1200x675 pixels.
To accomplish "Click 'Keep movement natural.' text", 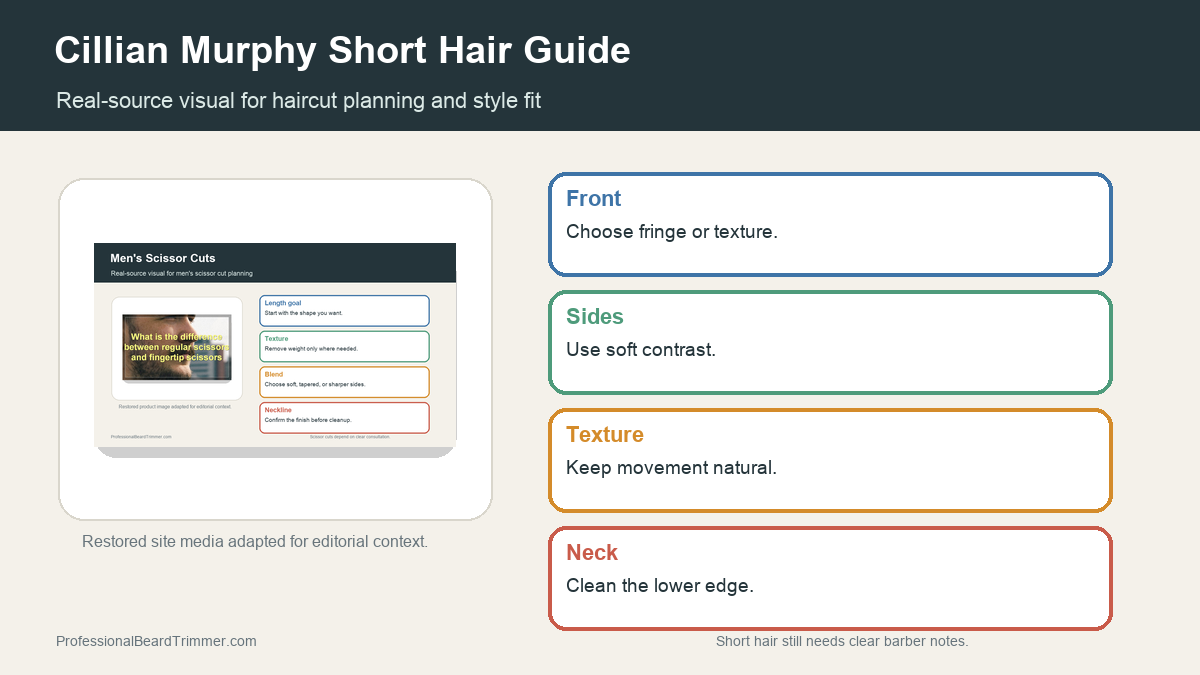I will [671, 467].
